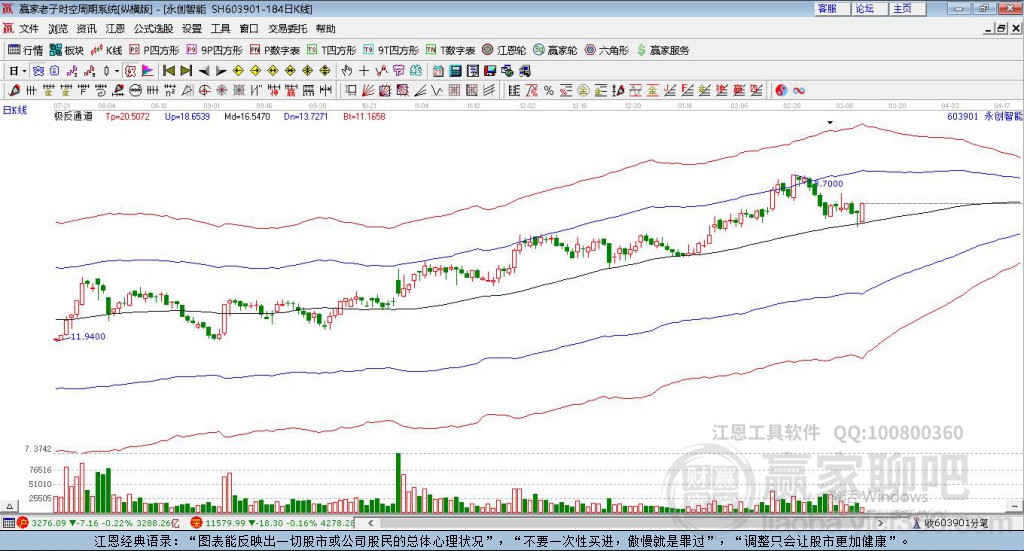
Task: Click the 沪 Shanghai index status icon
Action: 22,523
